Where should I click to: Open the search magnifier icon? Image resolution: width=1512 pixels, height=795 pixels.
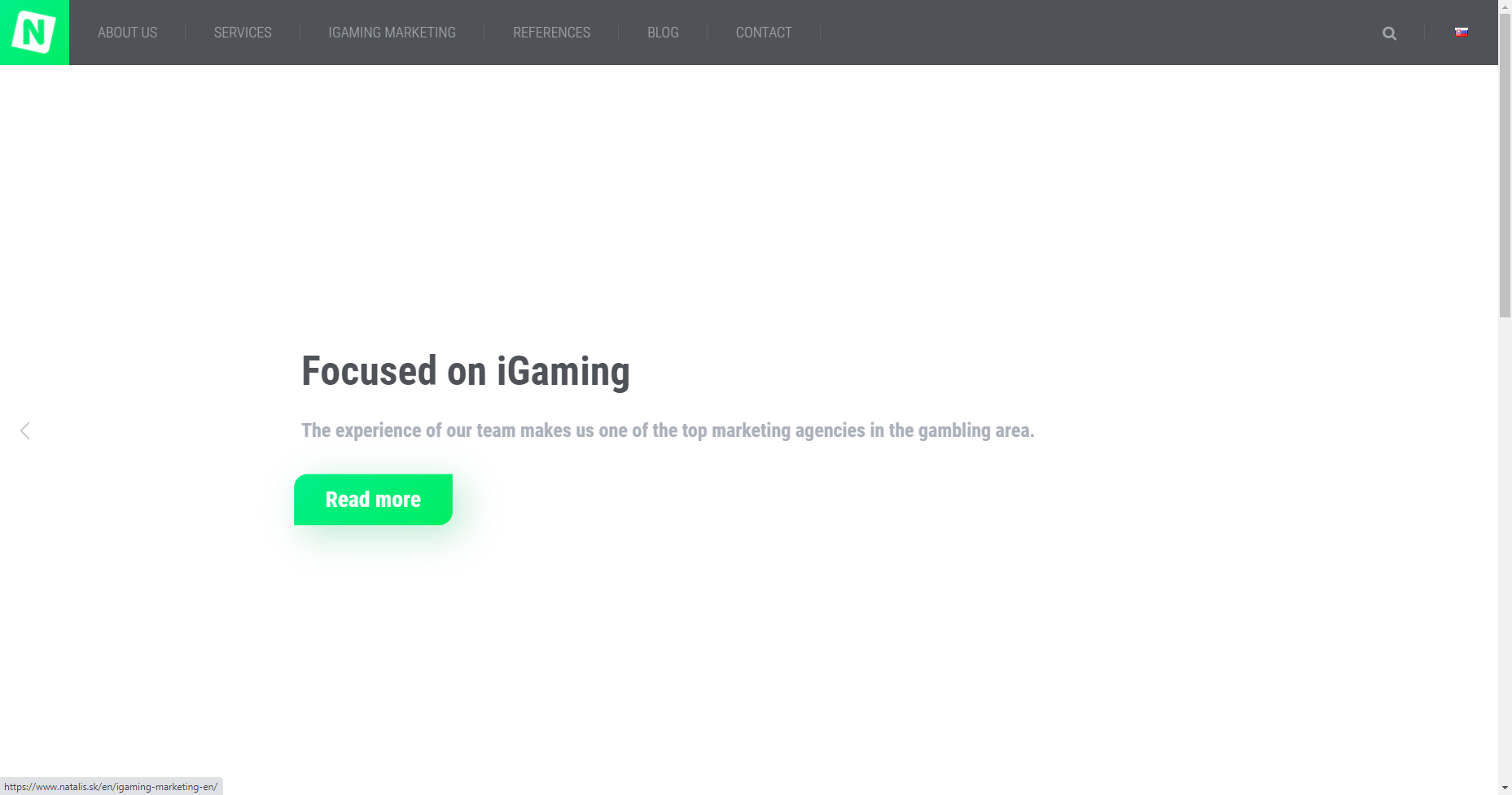[x=1389, y=33]
